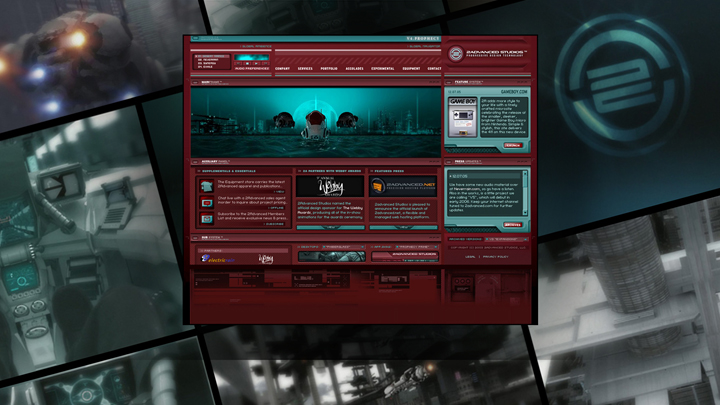Image resolution: width=720 pixels, height=405 pixels.
Task: Click the electricrain partner logo
Action: 218,259
